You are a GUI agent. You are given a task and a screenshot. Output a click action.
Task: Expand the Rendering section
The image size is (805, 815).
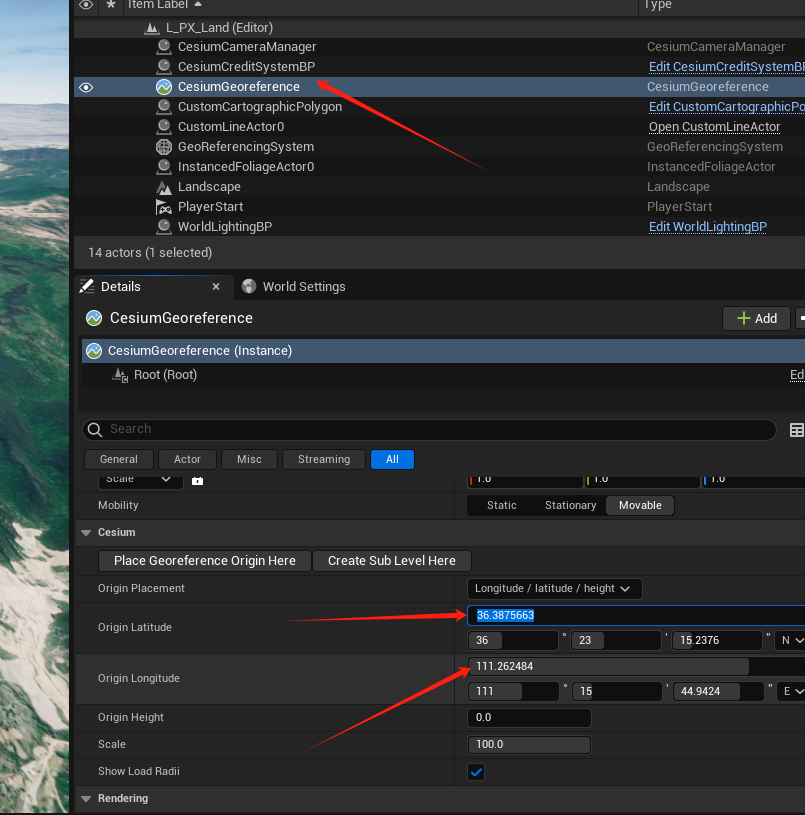point(86,799)
